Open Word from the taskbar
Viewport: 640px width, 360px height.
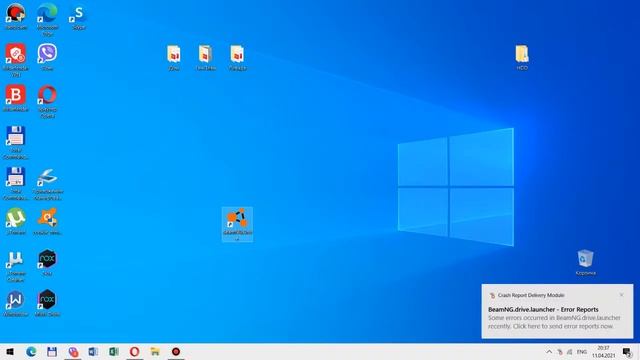(93, 351)
